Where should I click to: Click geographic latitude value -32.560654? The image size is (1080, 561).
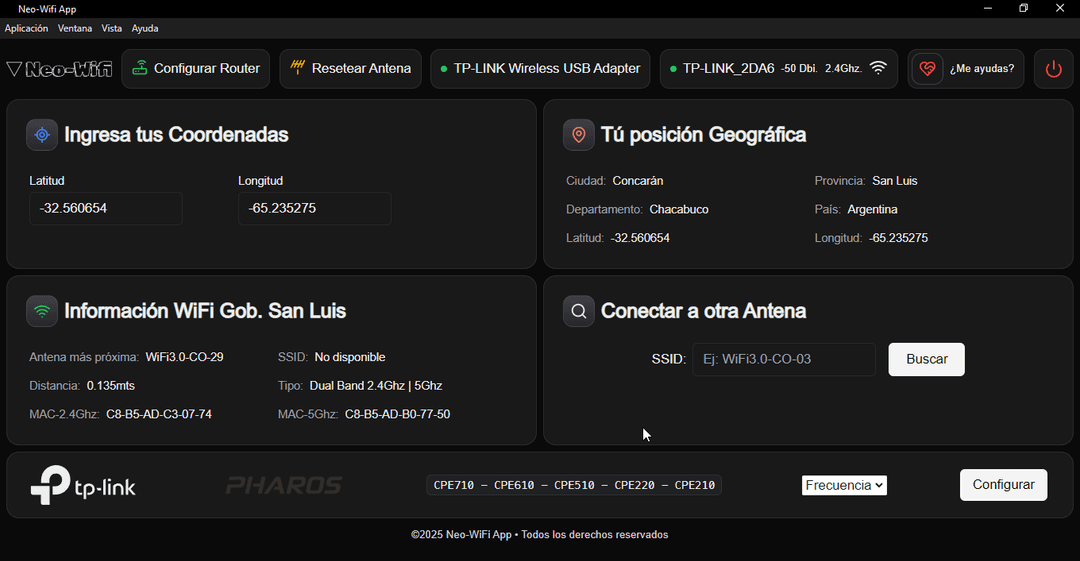(640, 238)
